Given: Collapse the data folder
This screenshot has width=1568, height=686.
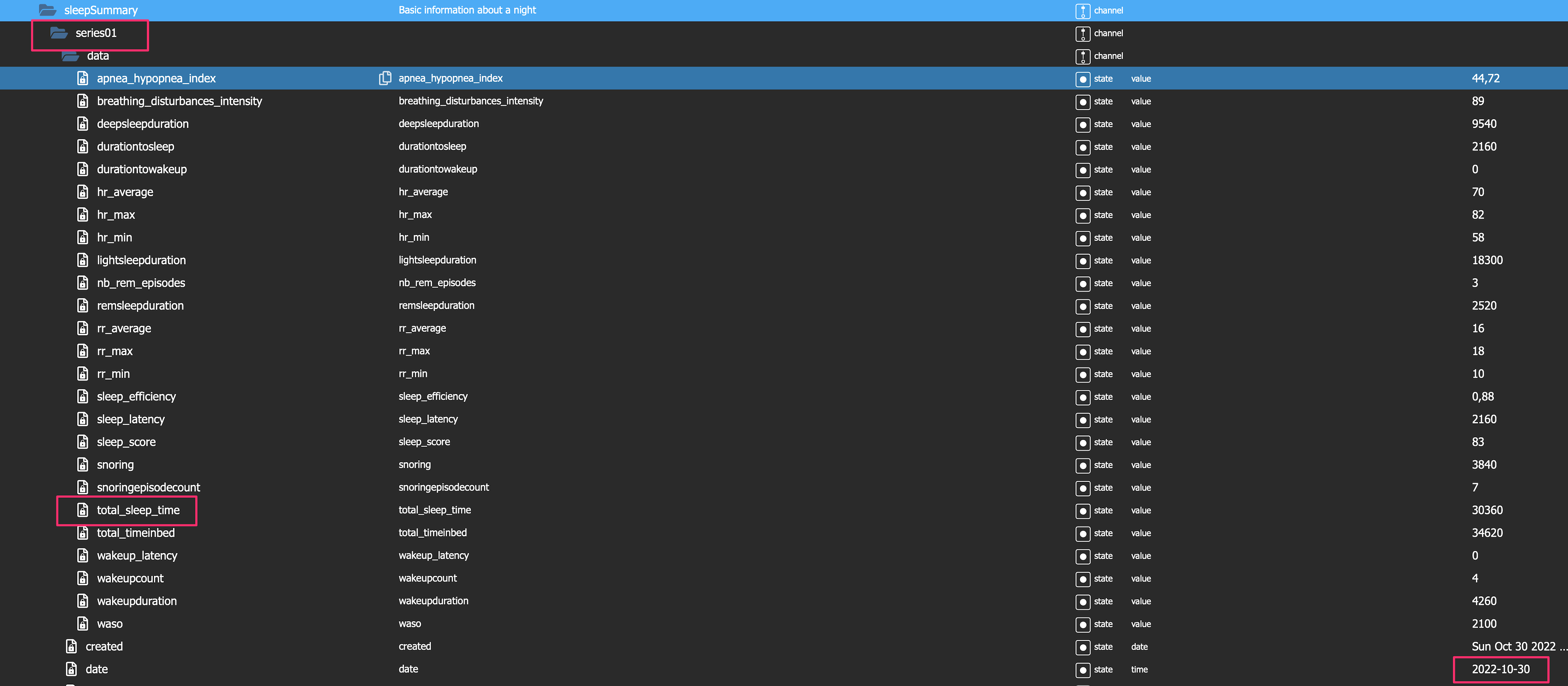Looking at the screenshot, I should point(71,56).
